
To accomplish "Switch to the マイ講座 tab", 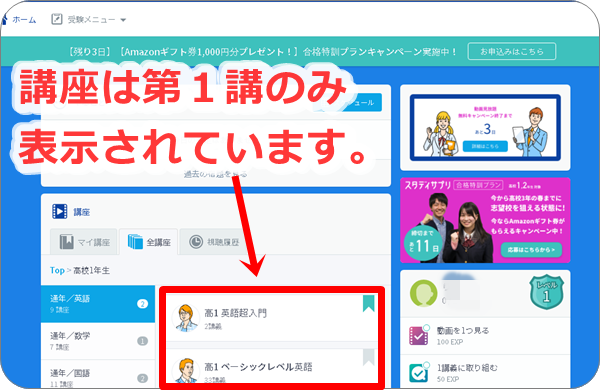I will [x=84, y=242].
